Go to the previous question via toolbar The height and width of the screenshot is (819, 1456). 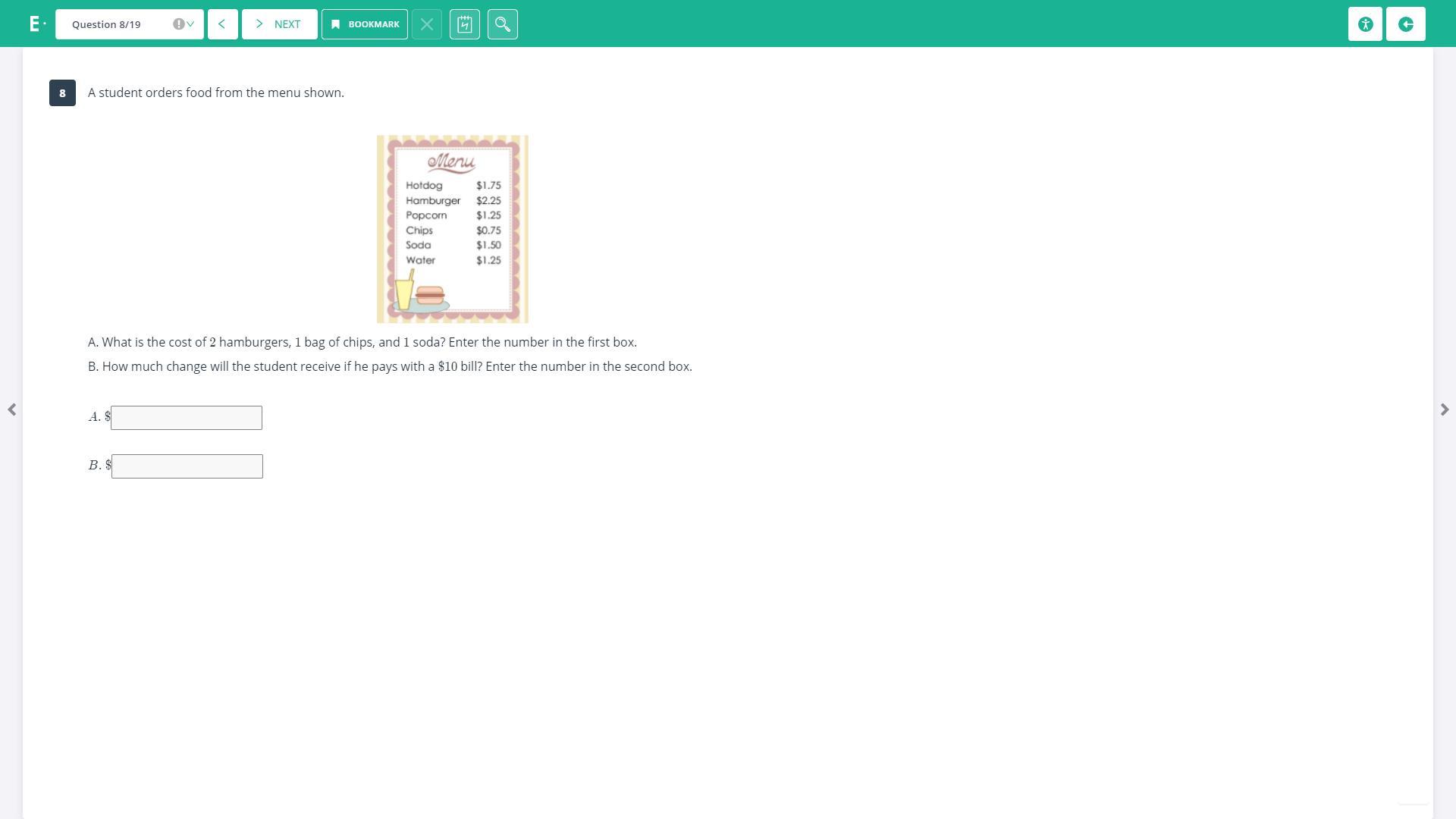point(222,24)
